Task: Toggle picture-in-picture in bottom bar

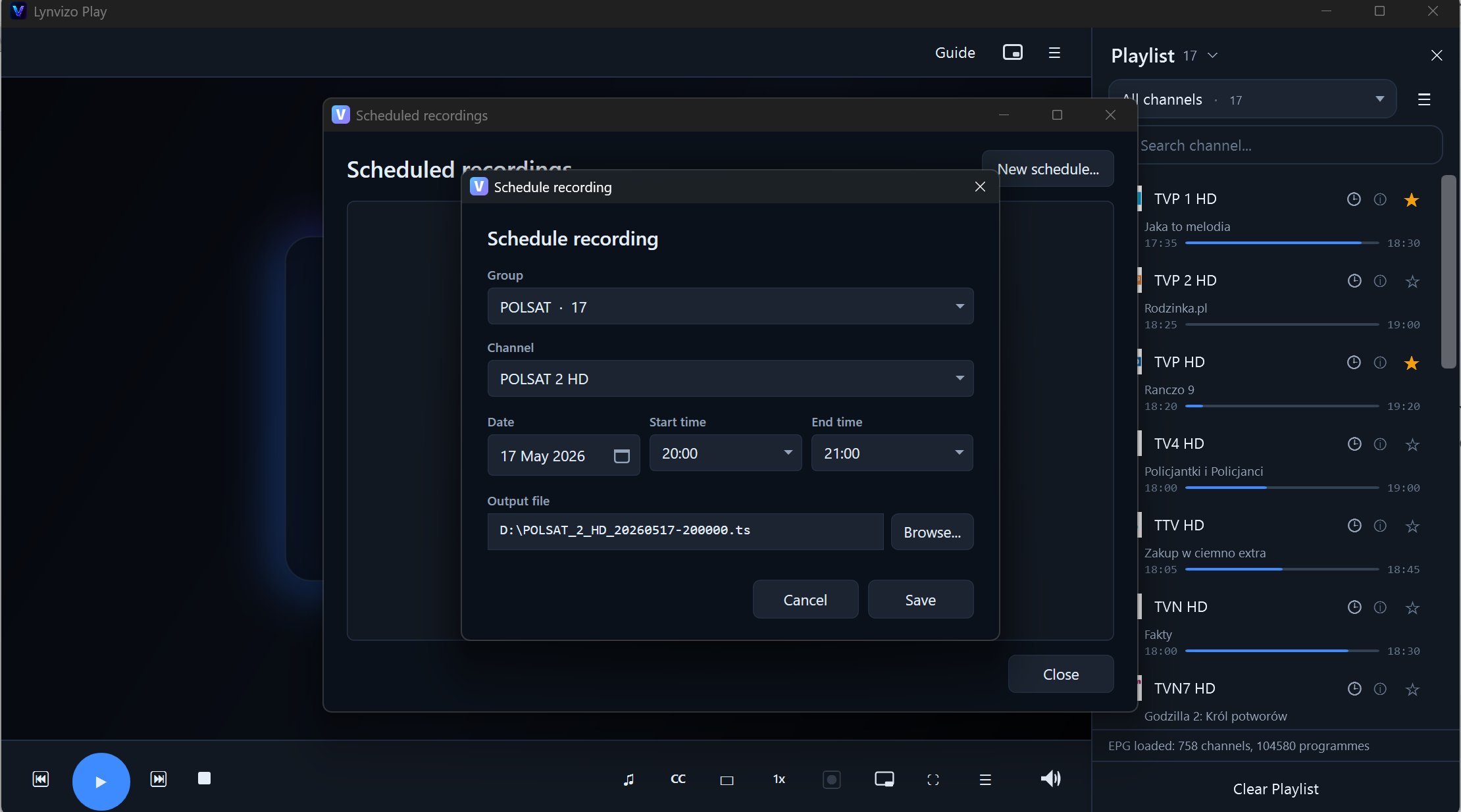Action: click(x=884, y=780)
